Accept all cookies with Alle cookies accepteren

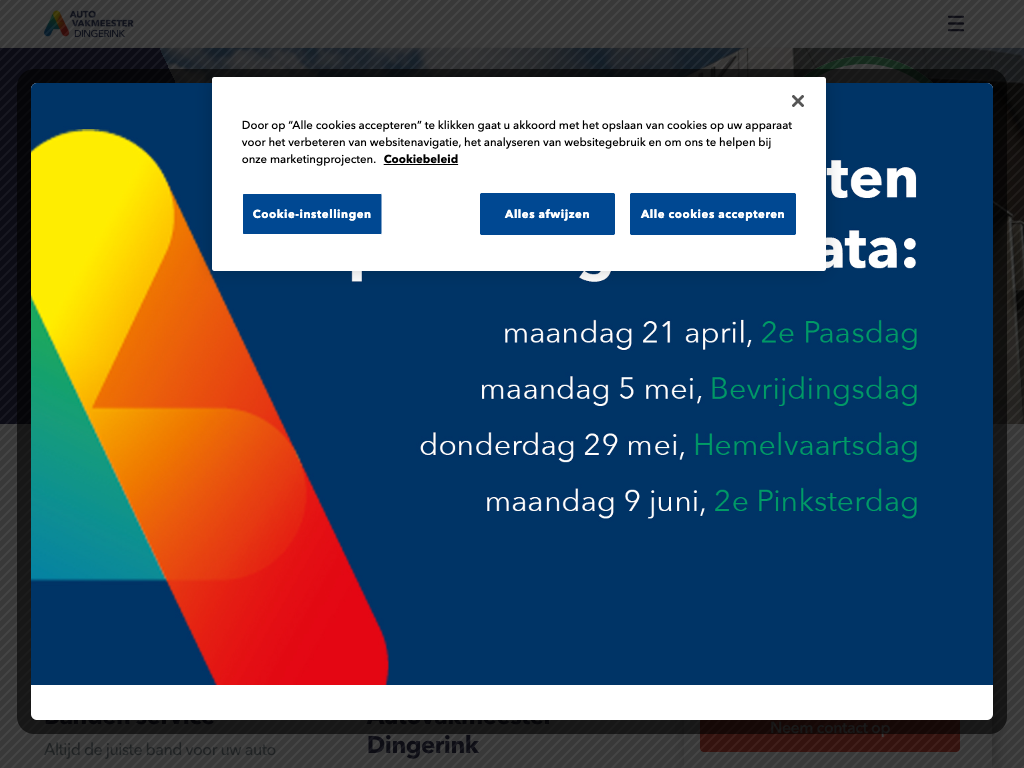coord(712,214)
